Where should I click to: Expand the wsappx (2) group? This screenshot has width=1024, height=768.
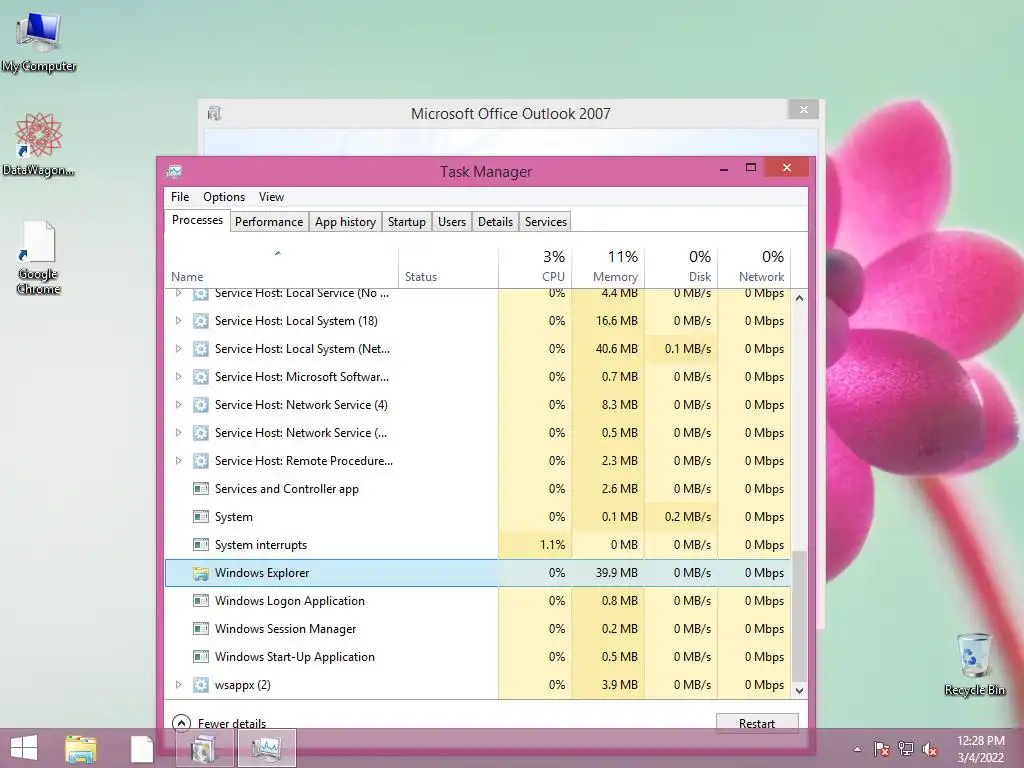coord(178,684)
